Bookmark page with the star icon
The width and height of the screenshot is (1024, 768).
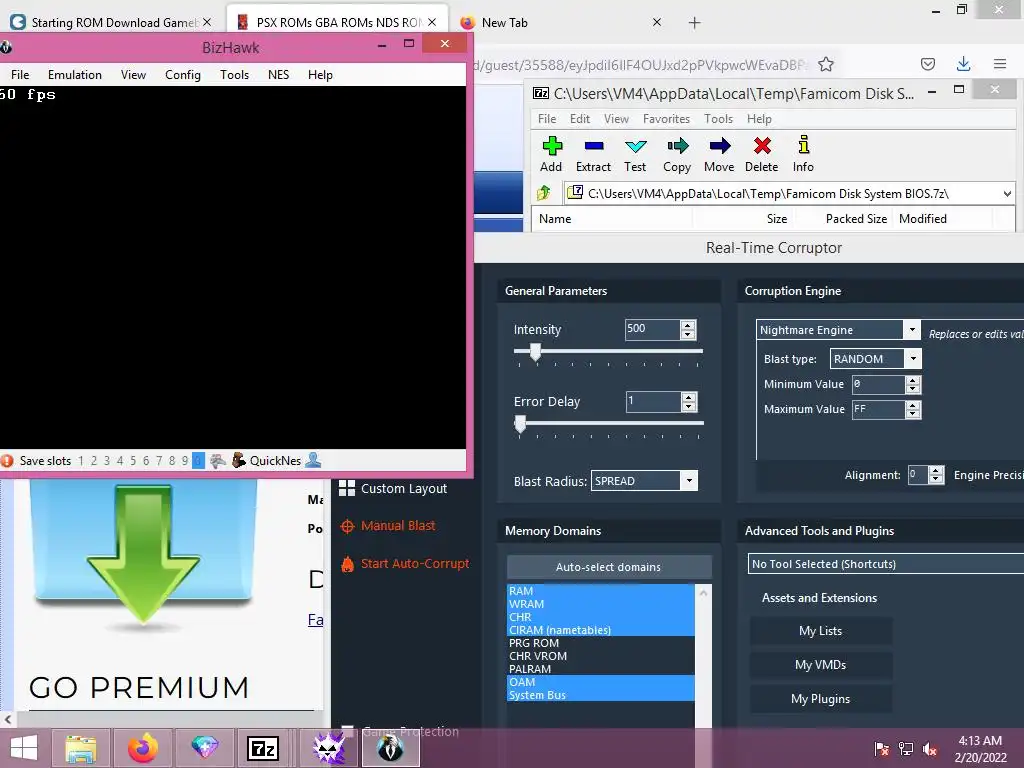pyautogui.click(x=826, y=64)
